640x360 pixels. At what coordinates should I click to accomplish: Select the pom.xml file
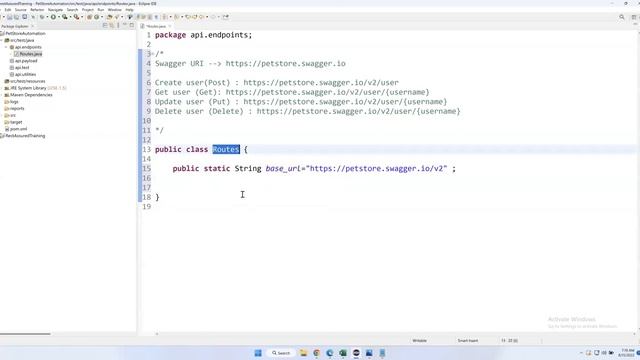18,129
